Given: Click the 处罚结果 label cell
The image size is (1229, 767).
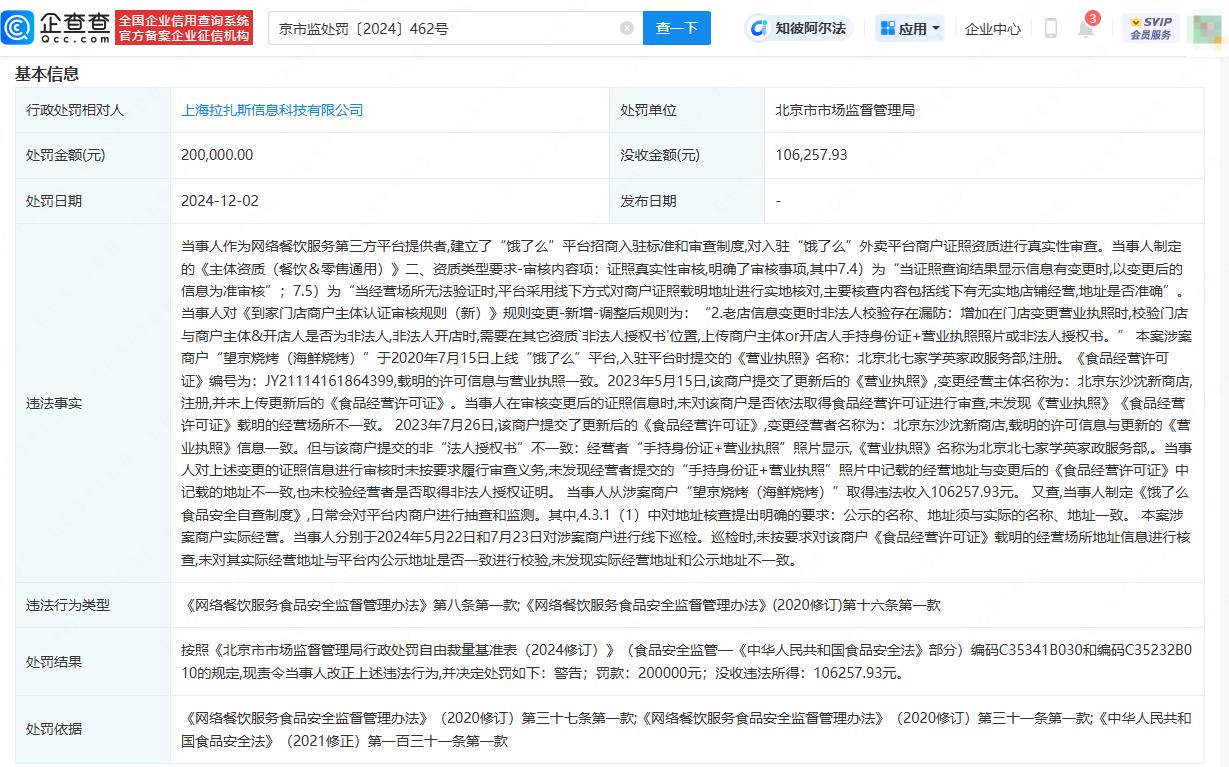Looking at the screenshot, I should [x=93, y=661].
